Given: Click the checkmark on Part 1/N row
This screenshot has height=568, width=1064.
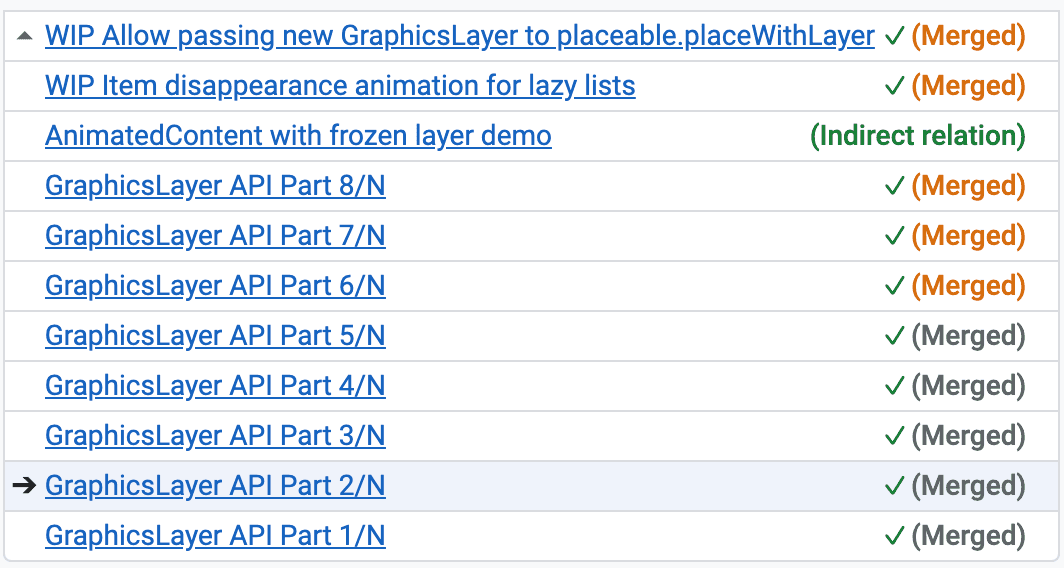Looking at the screenshot, I should coord(895,536).
